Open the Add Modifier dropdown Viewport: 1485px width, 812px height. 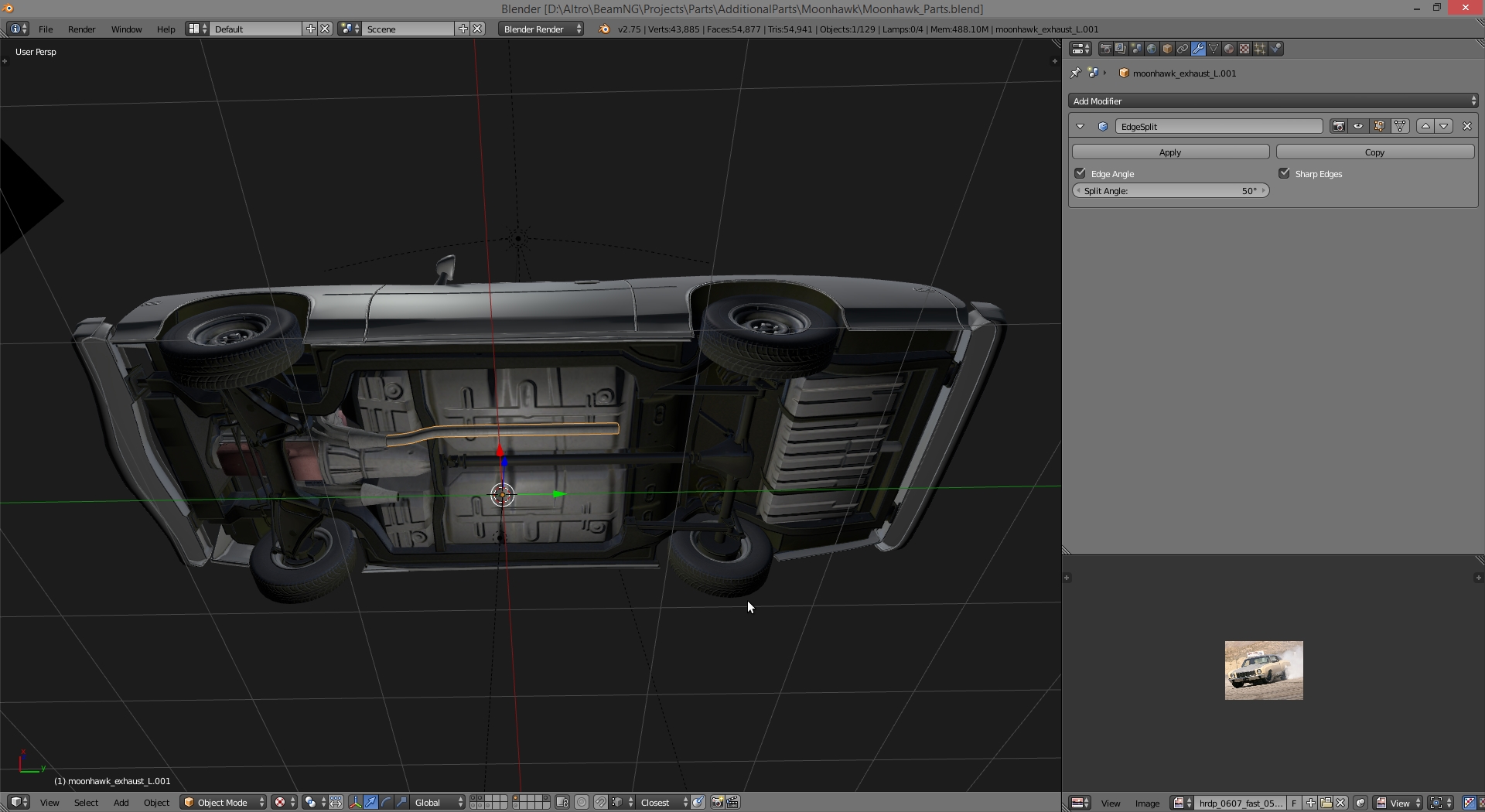1273,101
